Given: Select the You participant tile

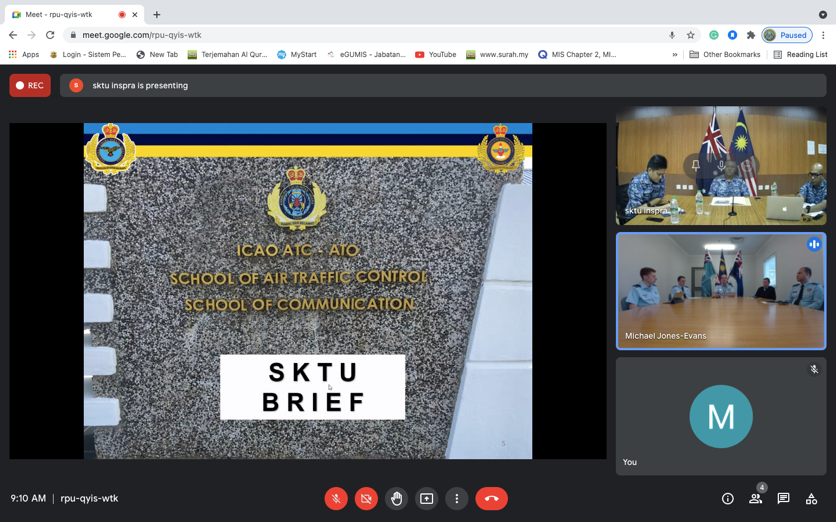Looking at the screenshot, I should pos(721,416).
